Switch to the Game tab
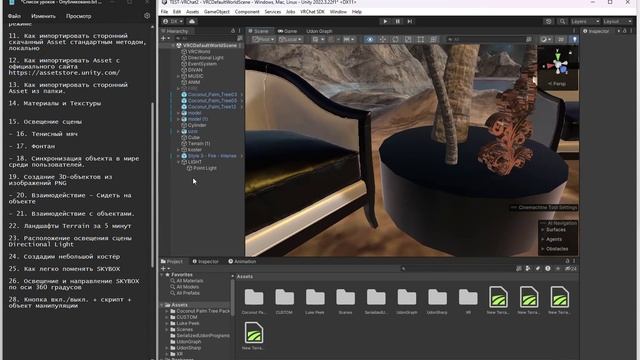Screen dimensions: 640x360 coord(287,31)
